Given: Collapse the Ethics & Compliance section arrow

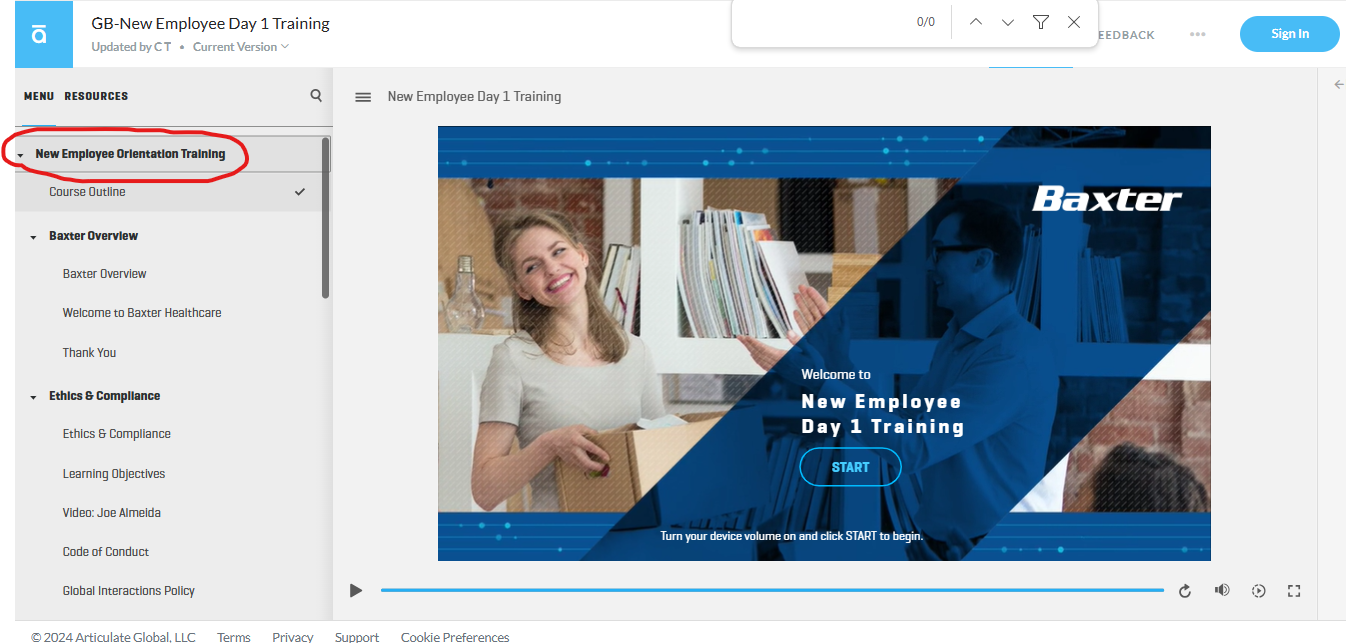Looking at the screenshot, I should (x=33, y=397).
